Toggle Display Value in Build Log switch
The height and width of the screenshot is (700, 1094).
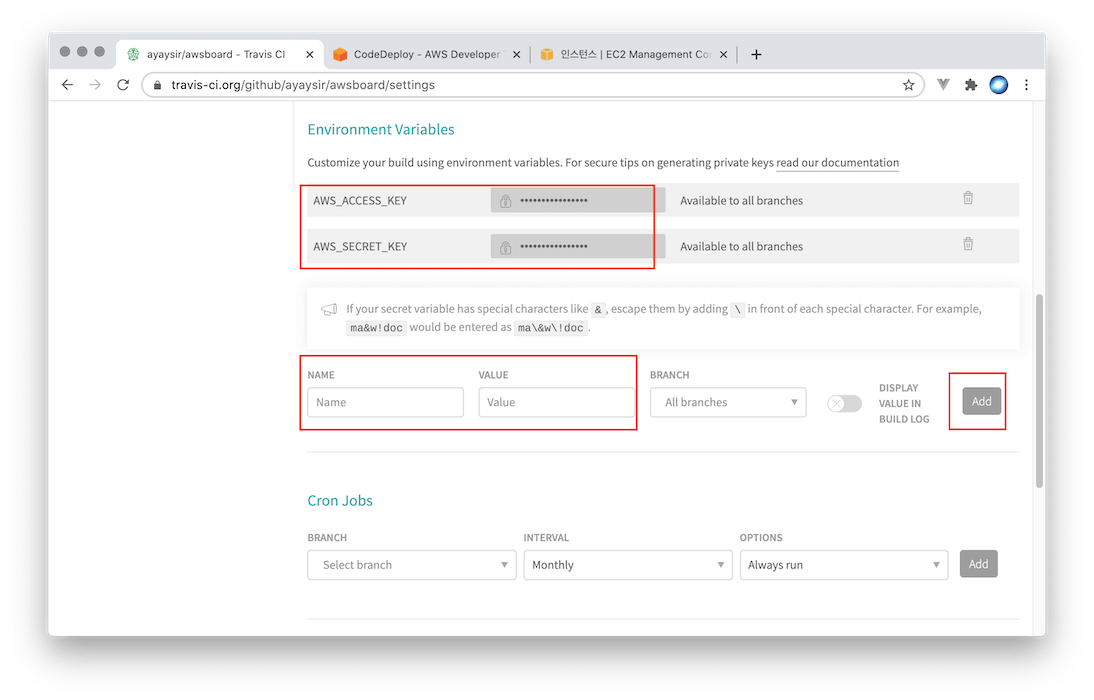coord(844,403)
